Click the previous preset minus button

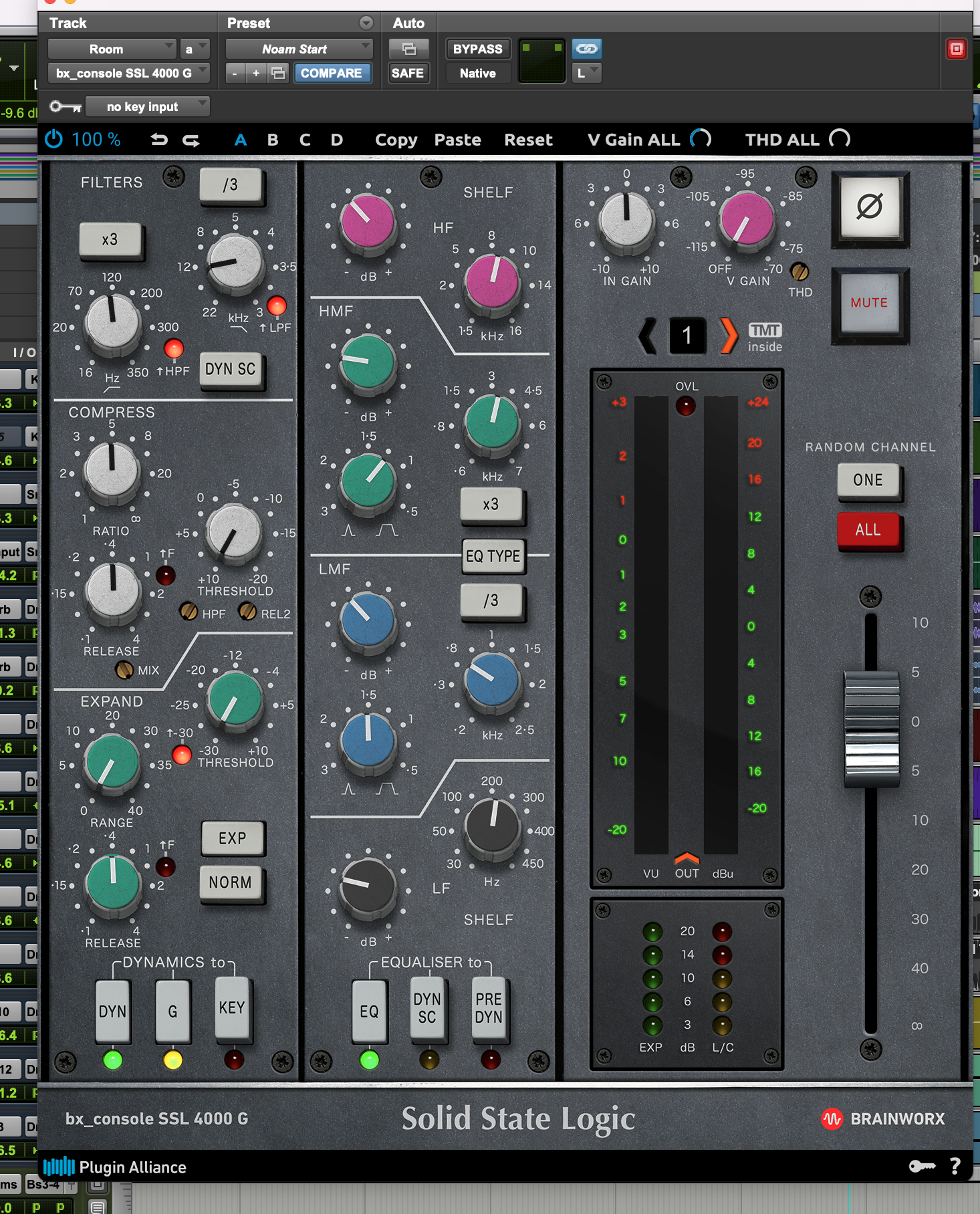point(235,73)
